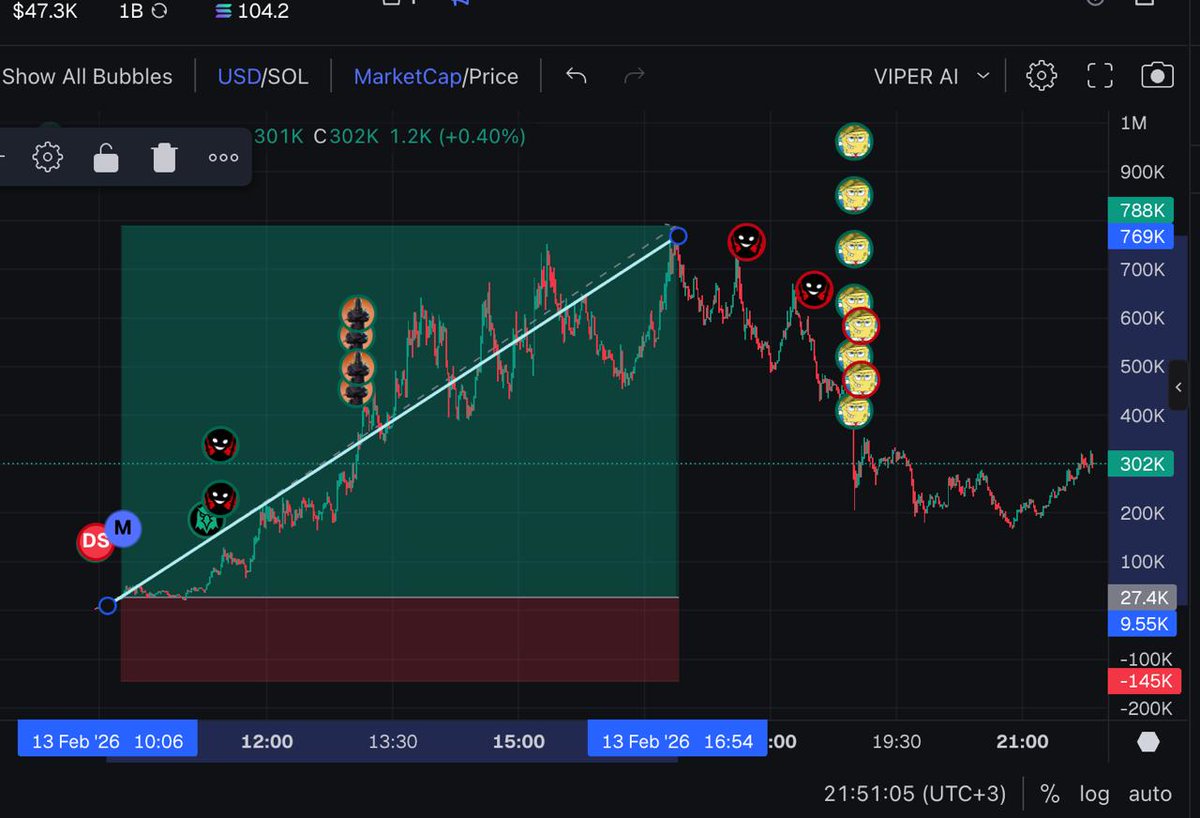Viewport: 1200px width, 818px height.
Task: Click the 1M price axis label
Action: pos(1133,123)
